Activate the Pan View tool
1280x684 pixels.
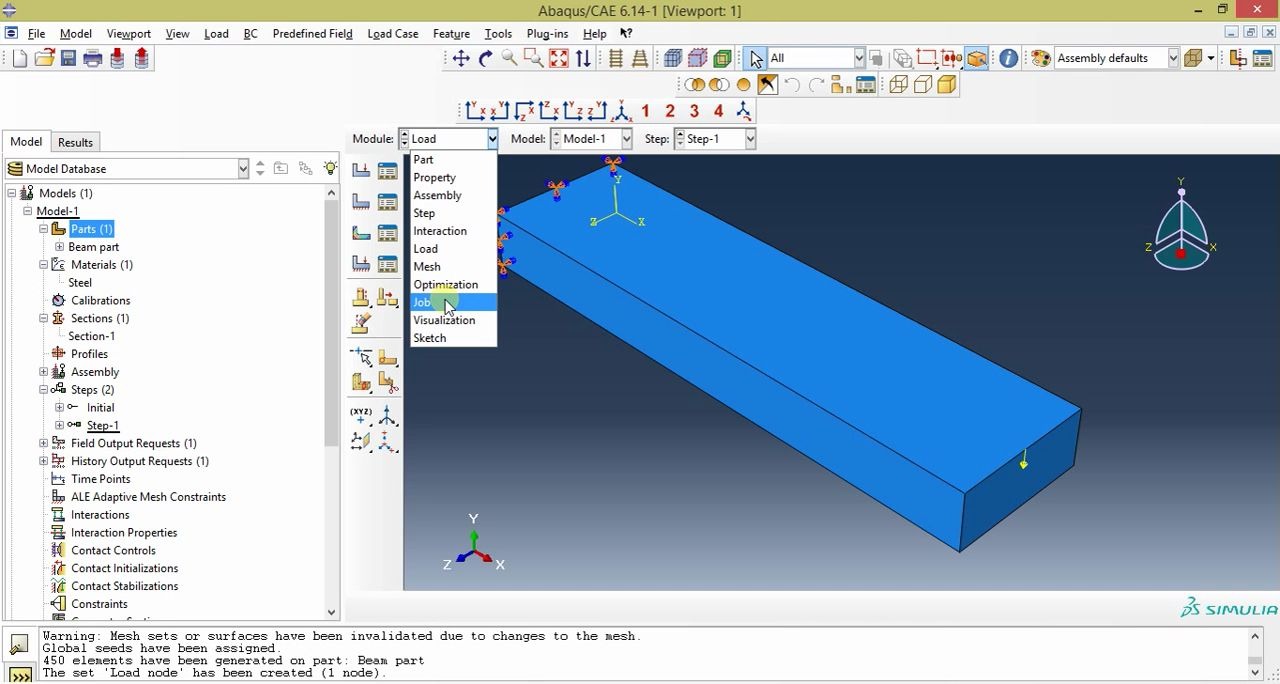460,57
